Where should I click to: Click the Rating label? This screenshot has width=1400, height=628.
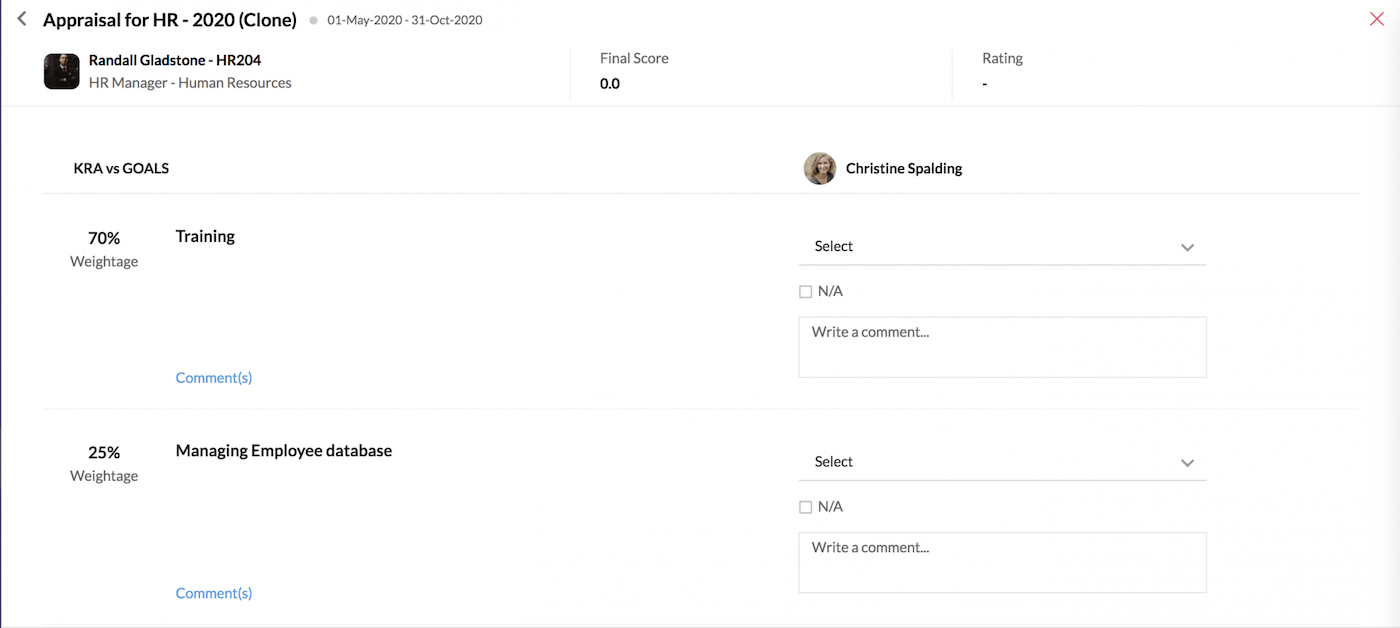(1002, 59)
